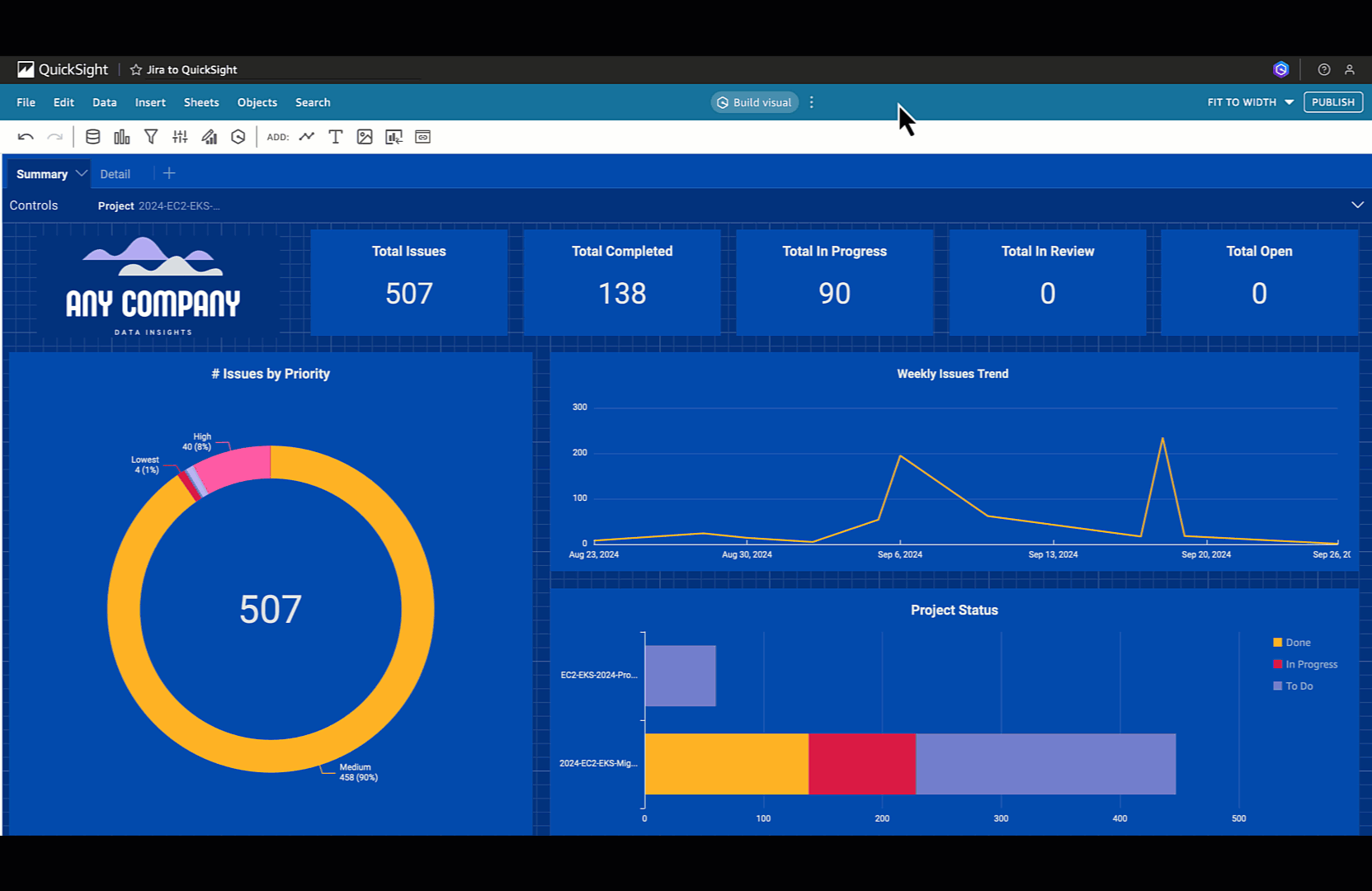Click the redo arrow in the toolbar

(x=54, y=137)
